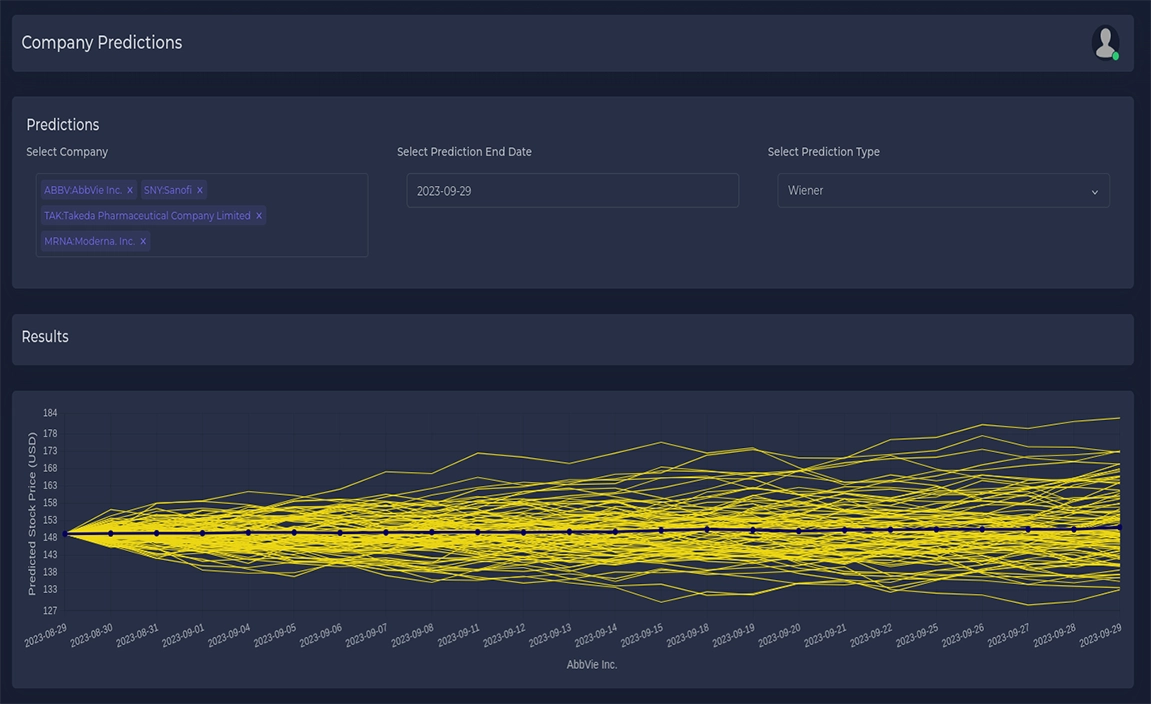
Task: Click the last mean-line point on 2023-09-29
Action: pos(1119,527)
